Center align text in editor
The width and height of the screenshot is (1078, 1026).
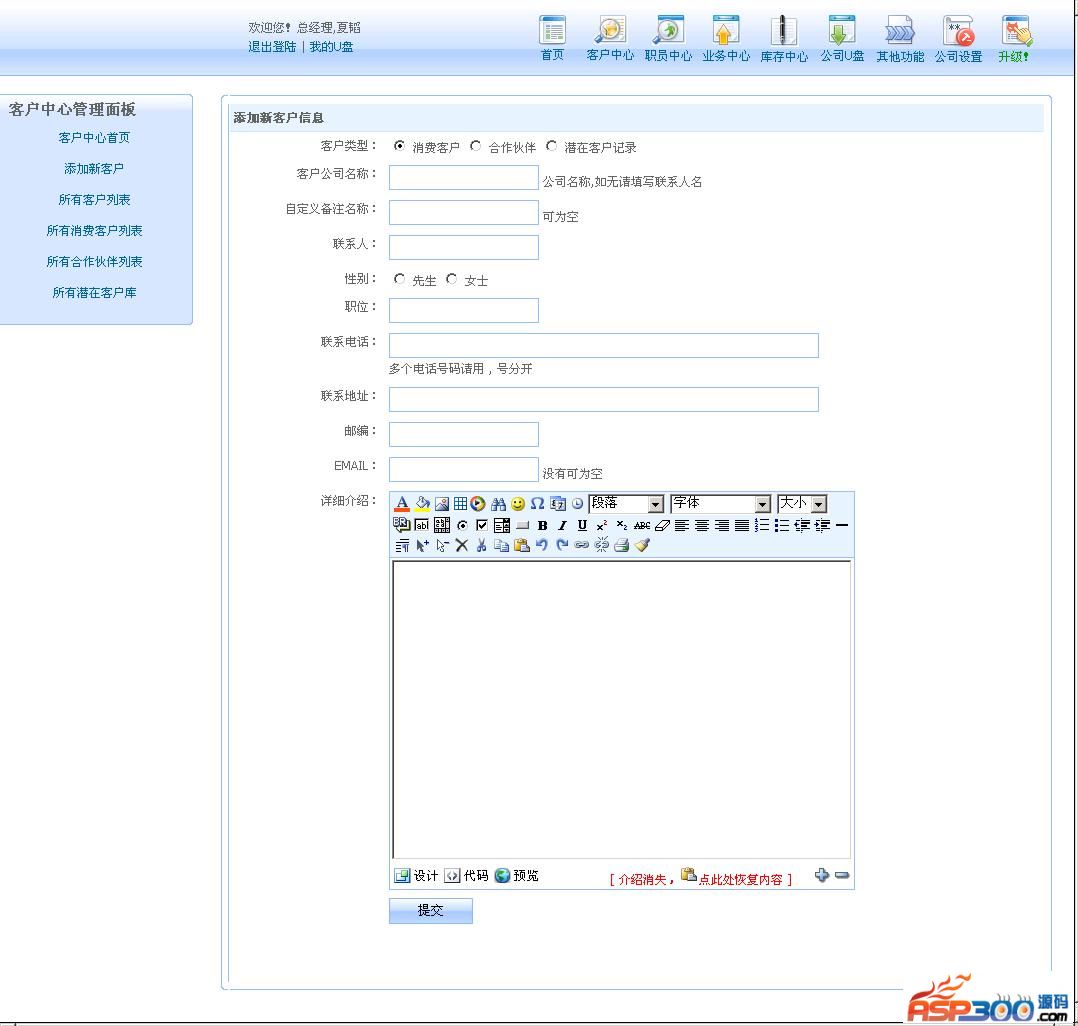(x=702, y=525)
